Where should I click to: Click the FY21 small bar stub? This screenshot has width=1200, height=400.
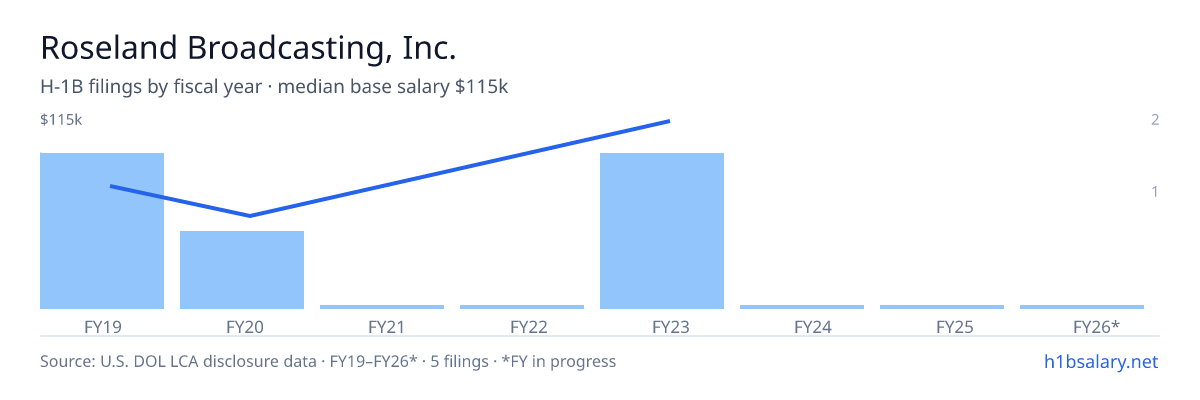pos(382,307)
